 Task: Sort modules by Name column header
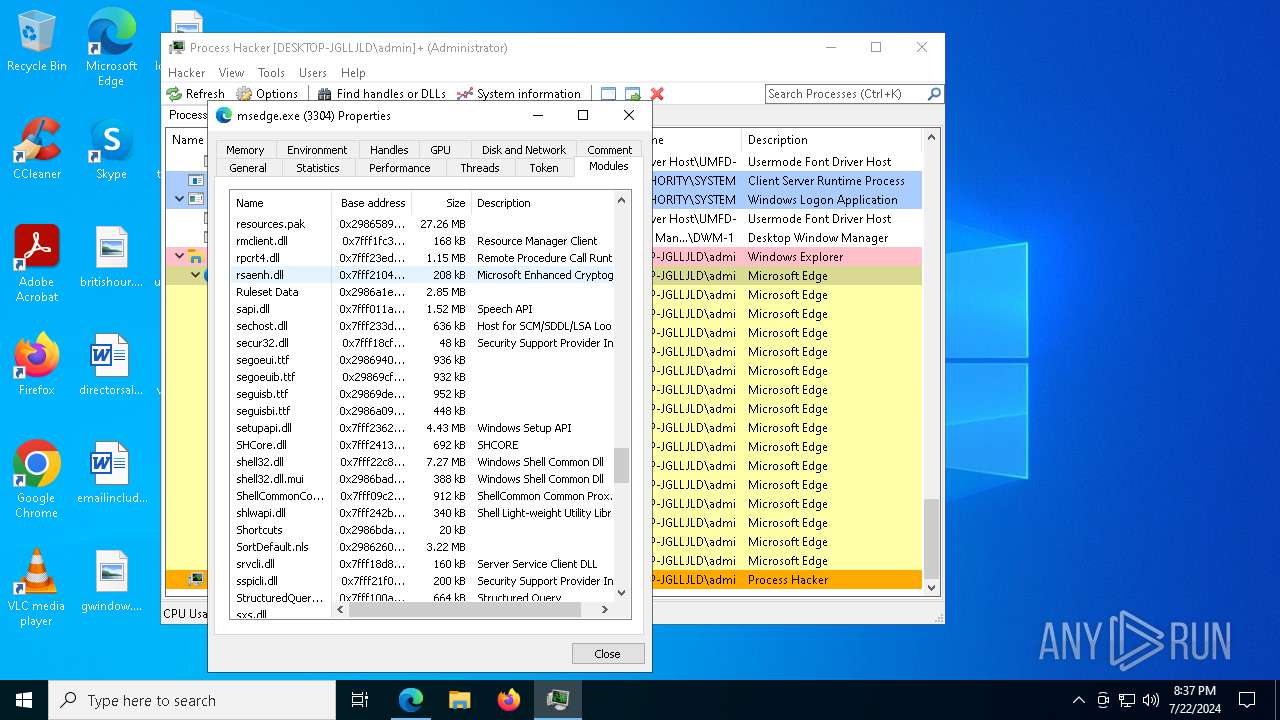pos(281,203)
